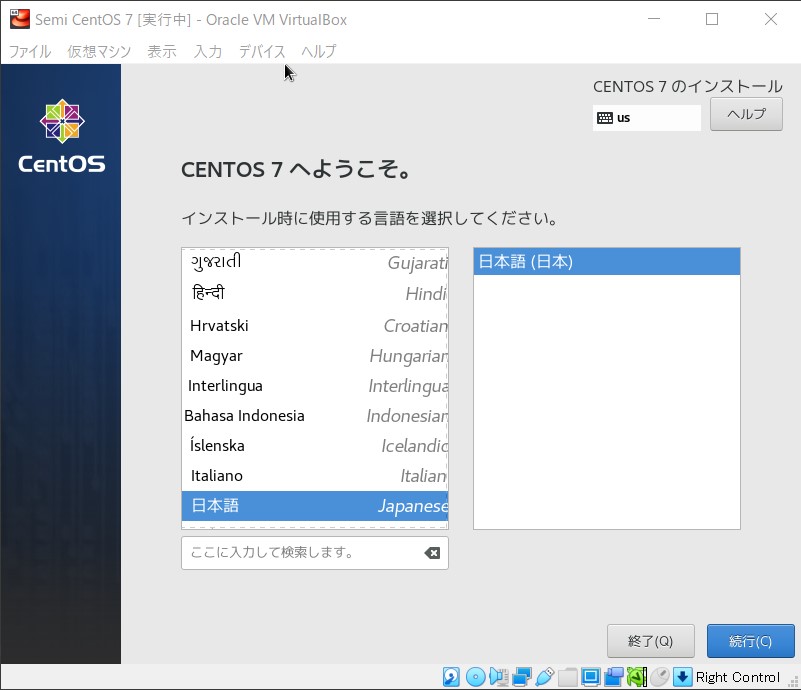Screen dimensions: 801x690
Task: Select Íslenska (Icelandic) language
Action: pos(315,446)
